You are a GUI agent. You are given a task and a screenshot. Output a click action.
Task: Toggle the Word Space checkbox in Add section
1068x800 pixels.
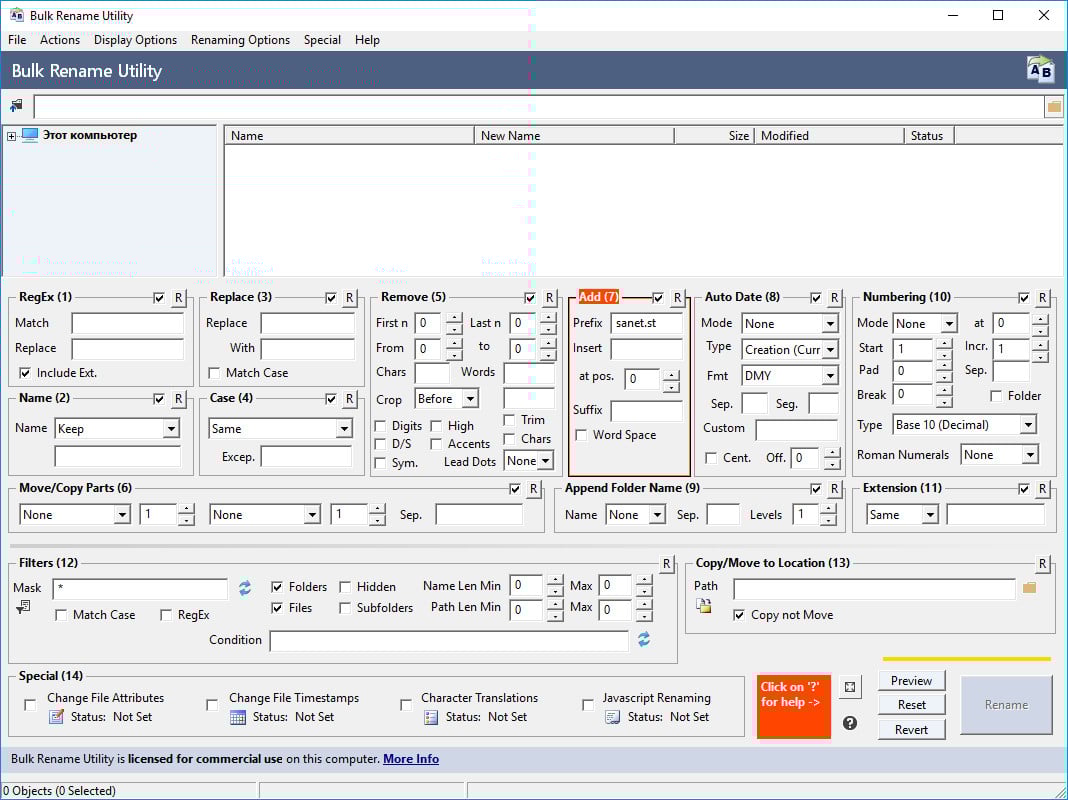tap(580, 434)
